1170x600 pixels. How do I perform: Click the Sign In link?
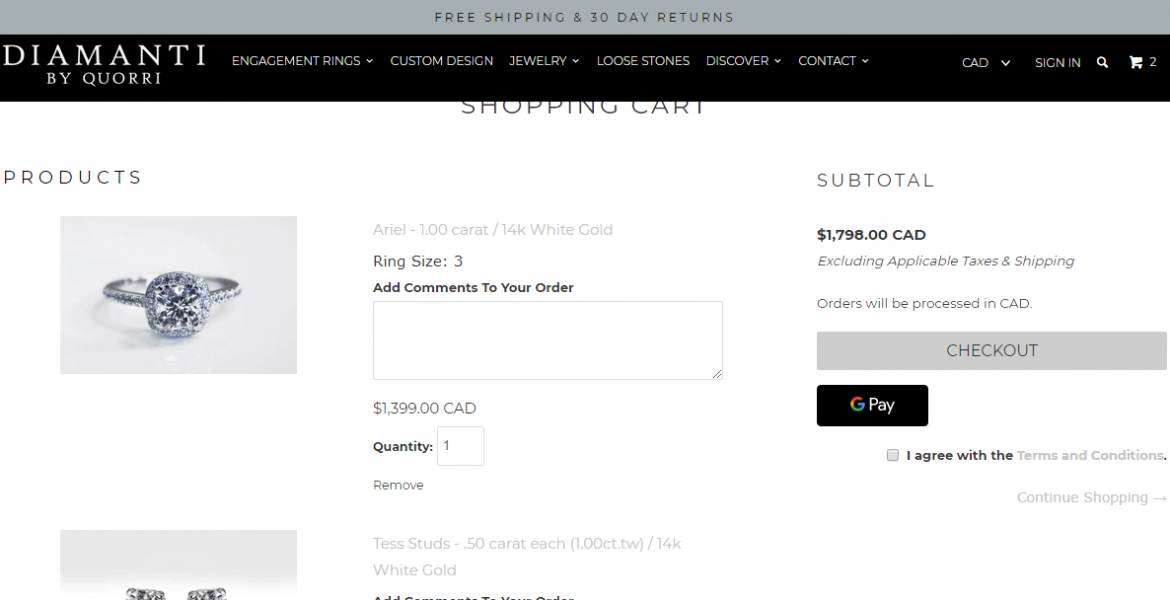tap(1057, 63)
